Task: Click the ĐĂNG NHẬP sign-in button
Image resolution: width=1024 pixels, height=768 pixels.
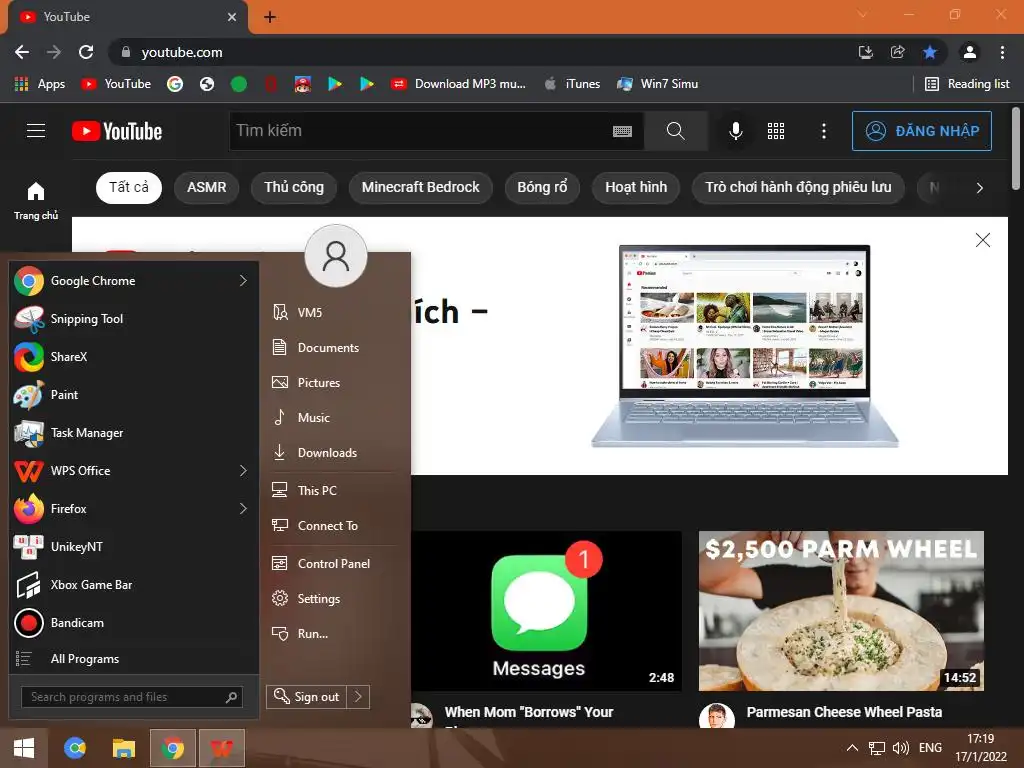Action: click(921, 131)
